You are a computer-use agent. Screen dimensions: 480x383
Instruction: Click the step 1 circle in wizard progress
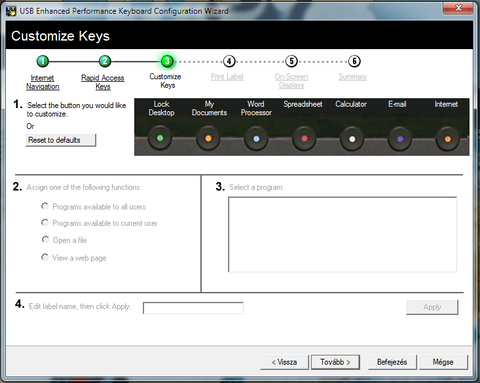pos(42,61)
